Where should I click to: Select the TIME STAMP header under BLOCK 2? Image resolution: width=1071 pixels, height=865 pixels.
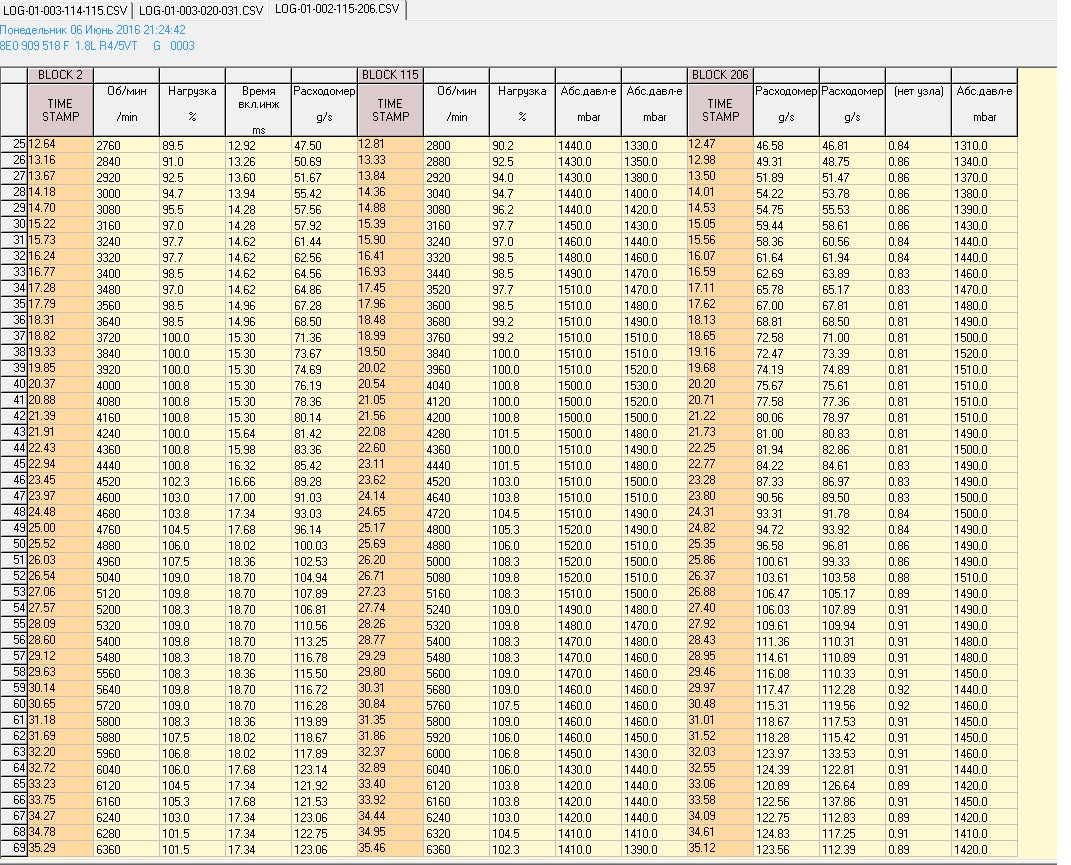pos(60,110)
